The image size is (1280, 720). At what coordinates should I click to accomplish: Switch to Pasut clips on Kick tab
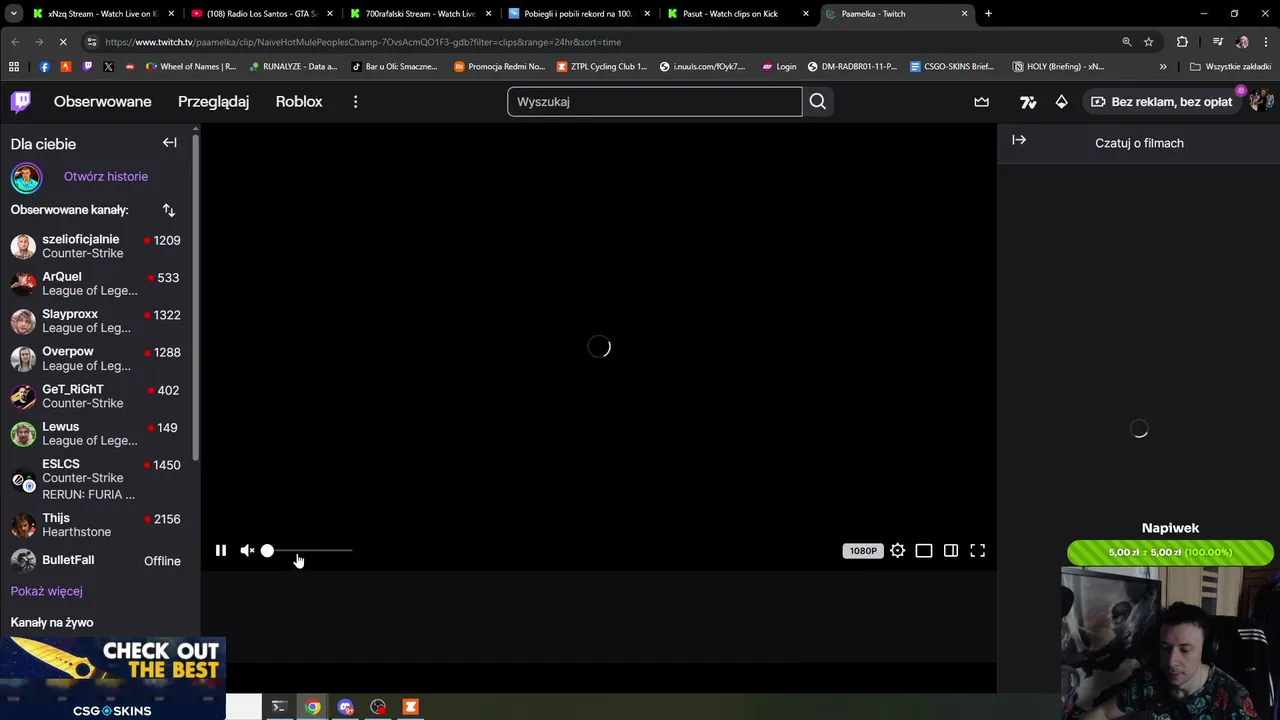[x=737, y=14]
